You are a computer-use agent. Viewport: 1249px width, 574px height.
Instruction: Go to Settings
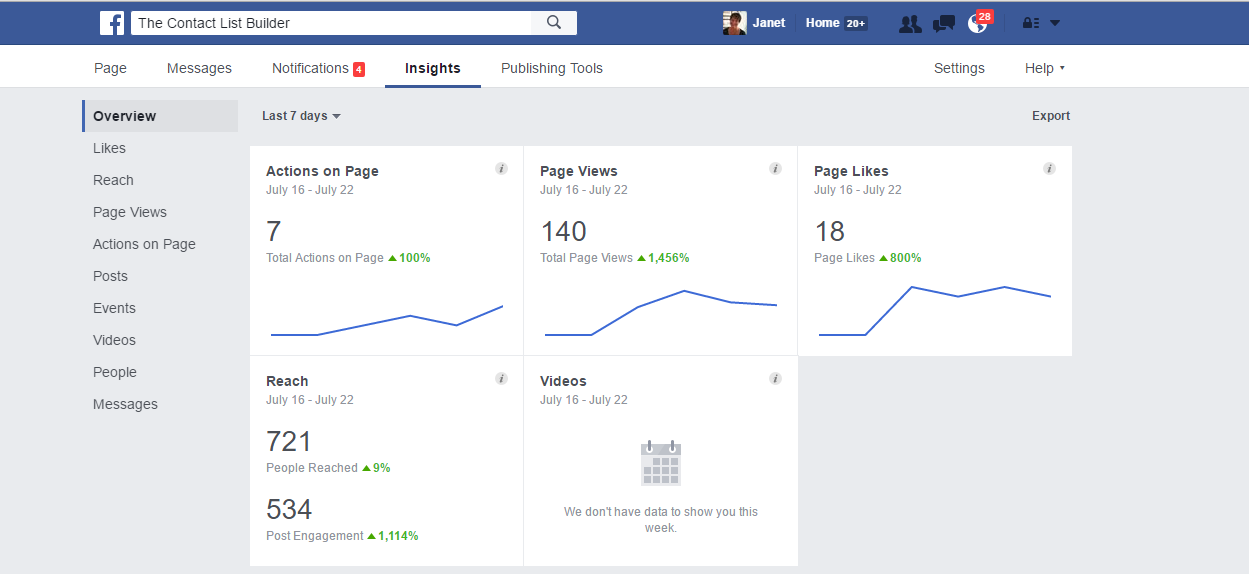pos(958,68)
